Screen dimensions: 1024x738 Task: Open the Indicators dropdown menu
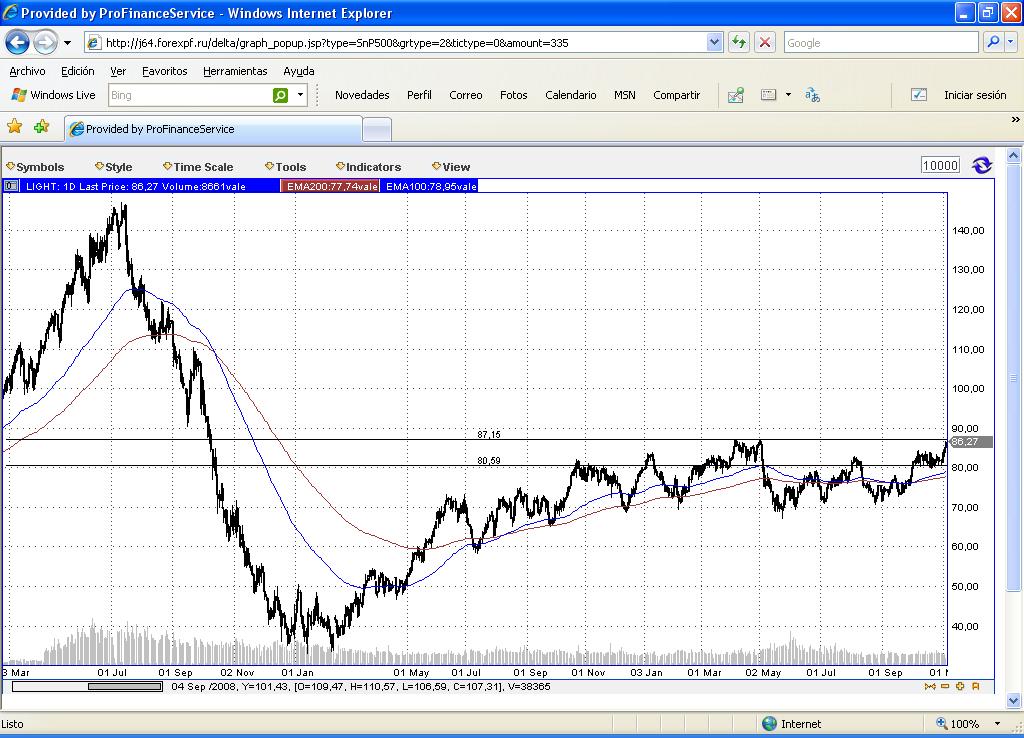click(368, 167)
